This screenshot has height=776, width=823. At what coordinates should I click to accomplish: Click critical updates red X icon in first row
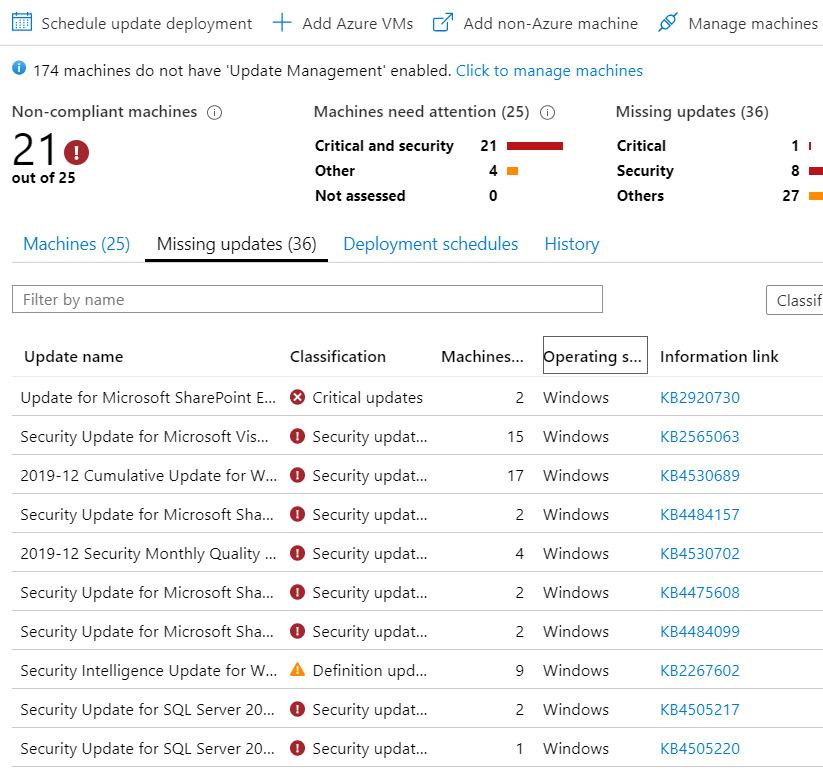tap(297, 397)
